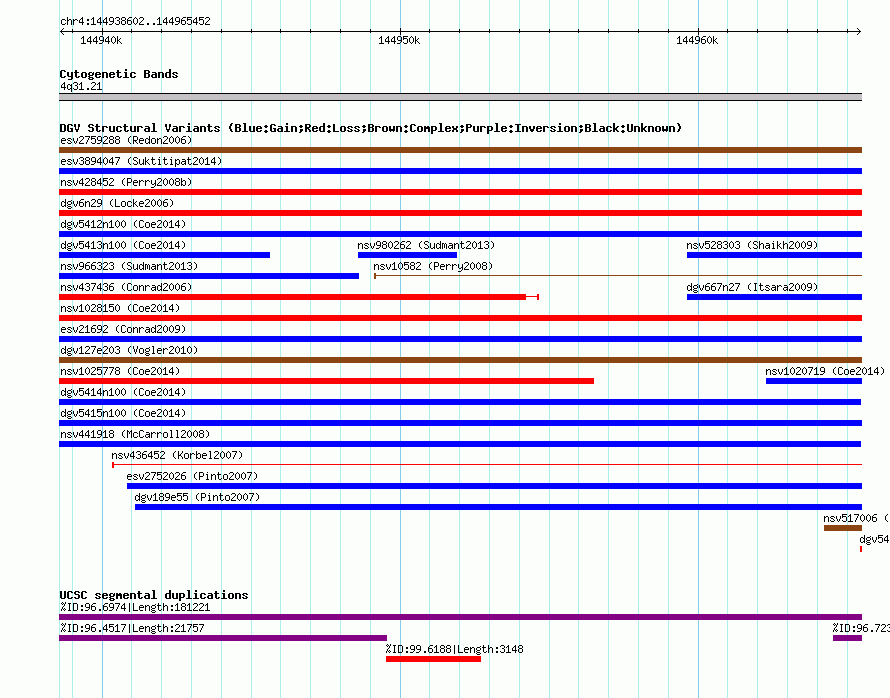Open variant nsv10582 (Perry2008)

point(433,266)
